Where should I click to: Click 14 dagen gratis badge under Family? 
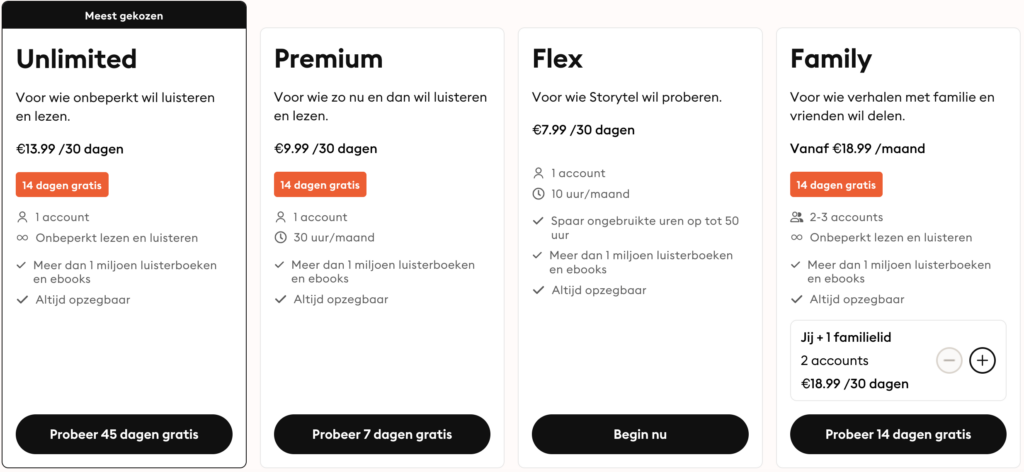coord(836,185)
